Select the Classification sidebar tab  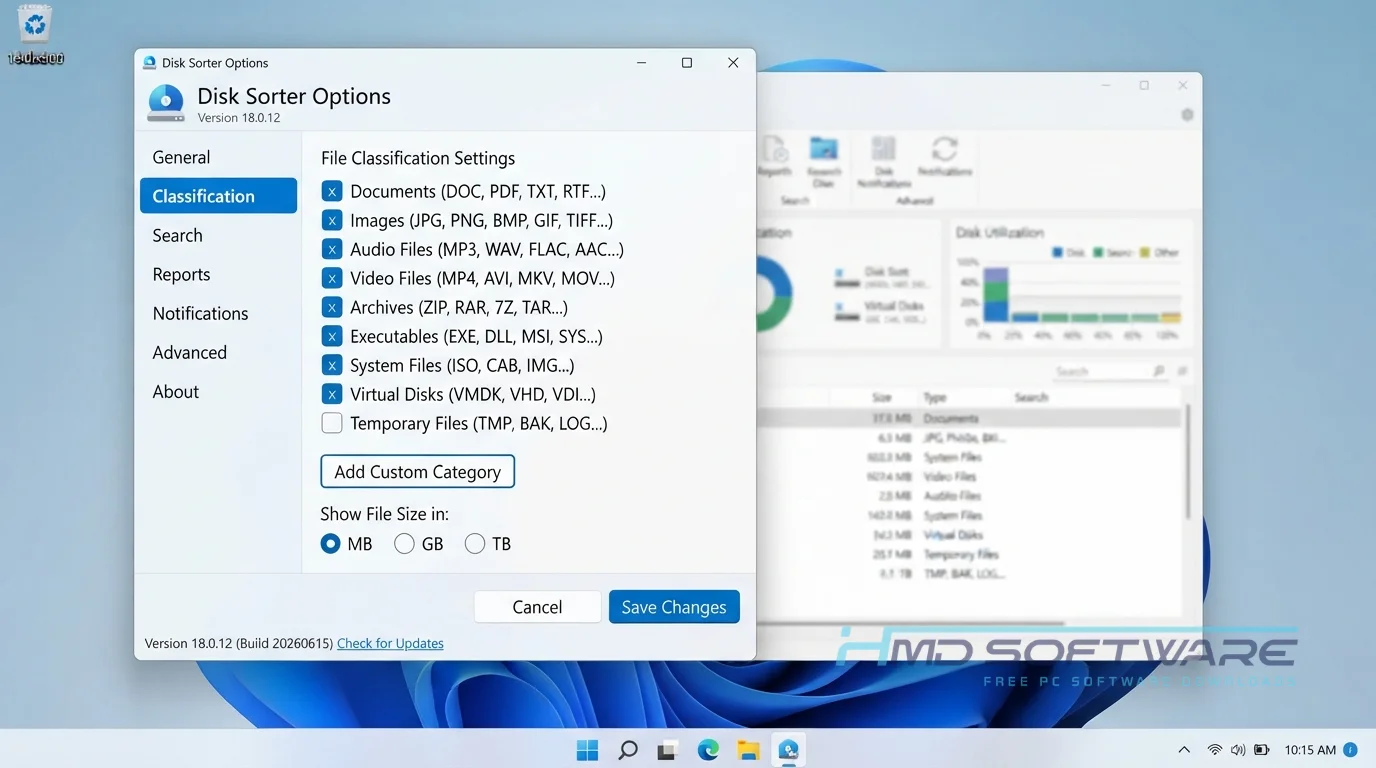[x=218, y=196]
